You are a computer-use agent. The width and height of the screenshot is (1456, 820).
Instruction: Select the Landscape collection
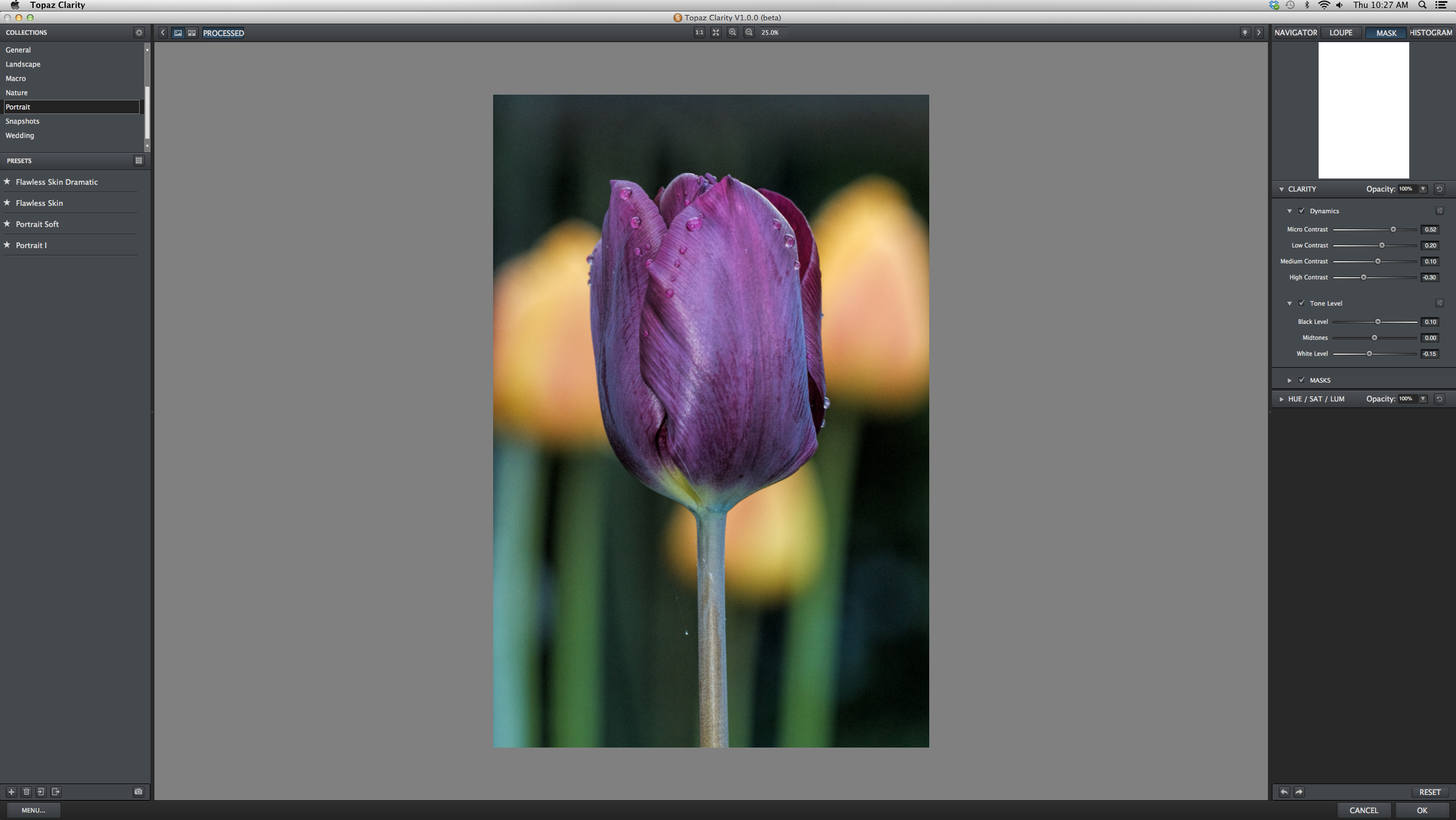coord(23,64)
